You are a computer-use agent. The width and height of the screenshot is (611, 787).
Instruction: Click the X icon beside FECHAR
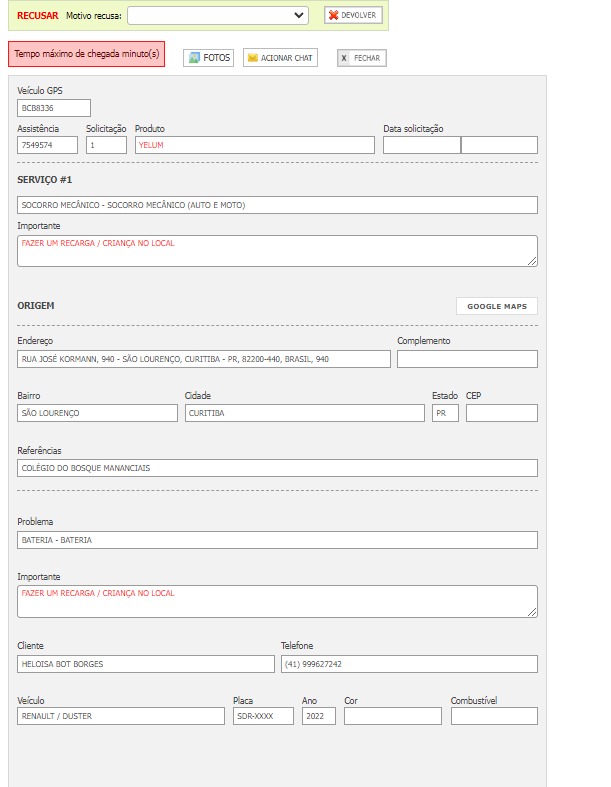tap(344, 58)
